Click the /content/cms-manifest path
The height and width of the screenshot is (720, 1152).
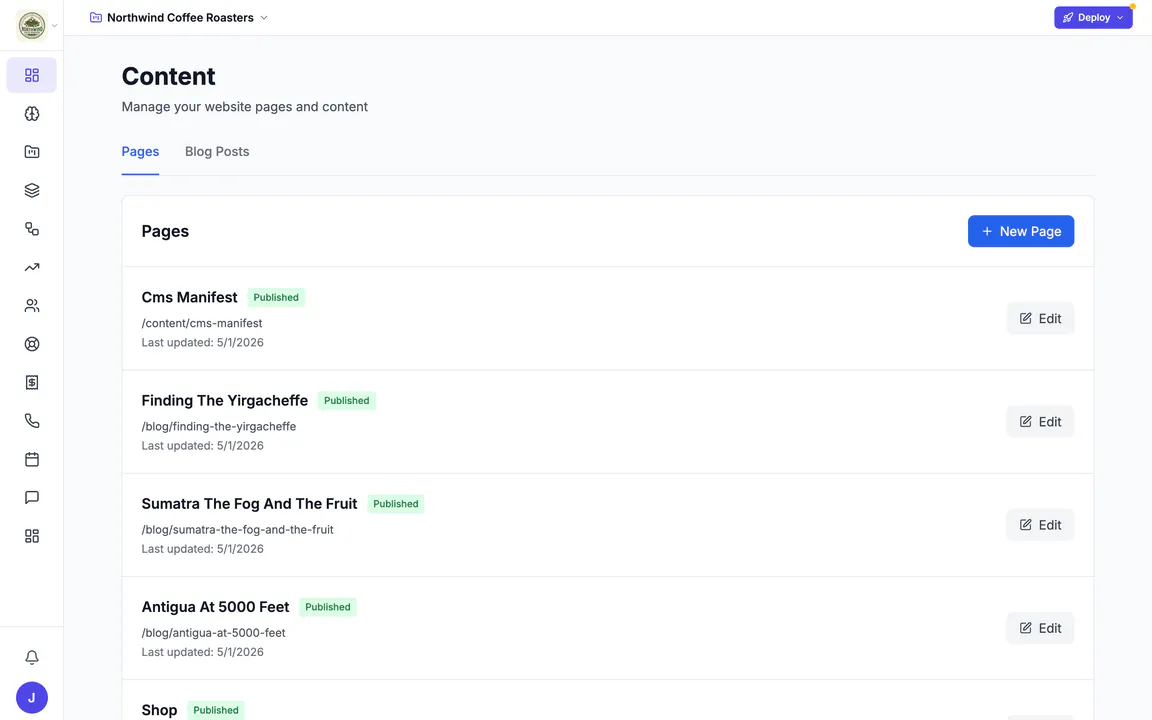(x=202, y=323)
